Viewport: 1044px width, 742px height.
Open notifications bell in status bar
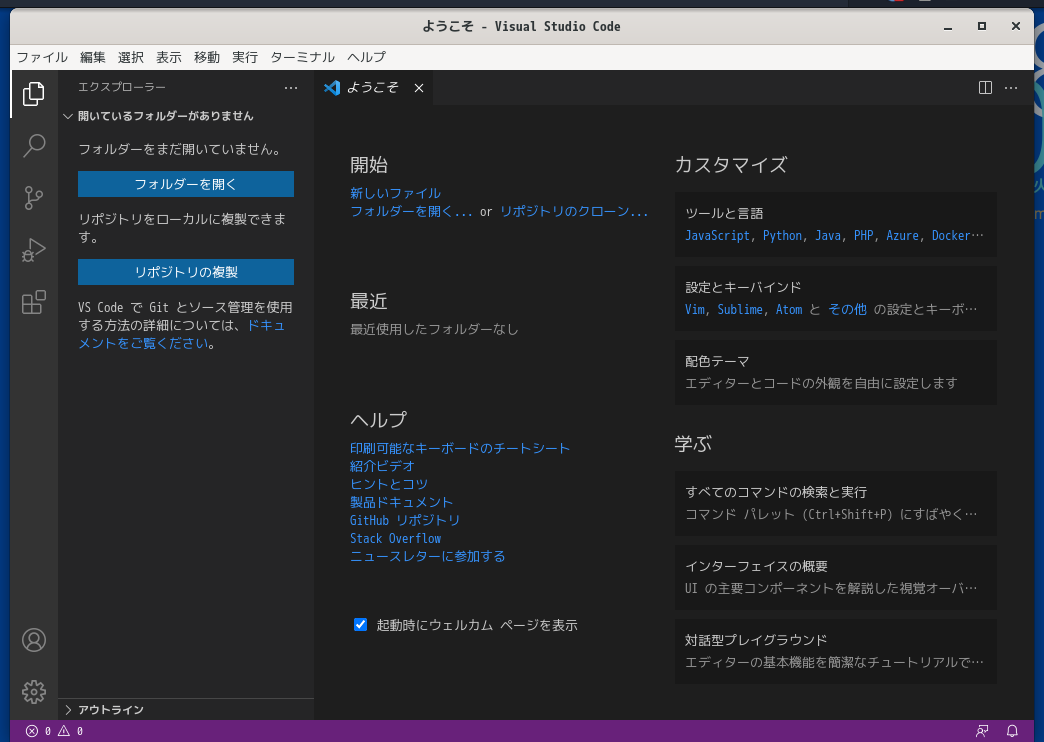1012,731
